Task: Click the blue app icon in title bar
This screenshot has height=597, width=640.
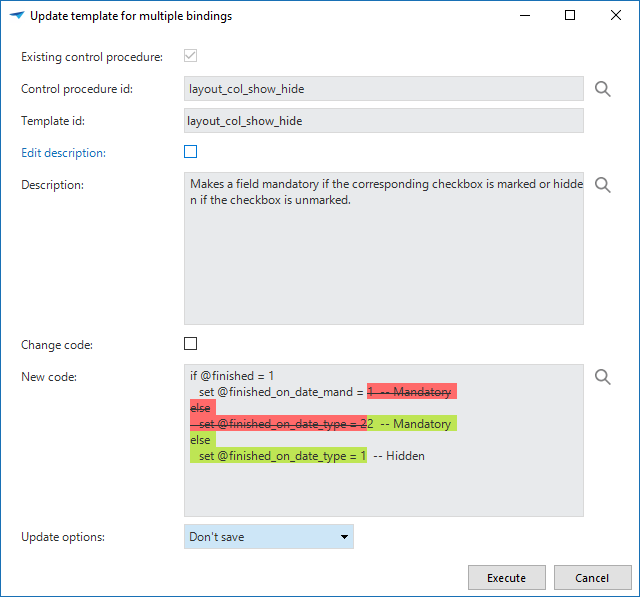Action: 16,16
